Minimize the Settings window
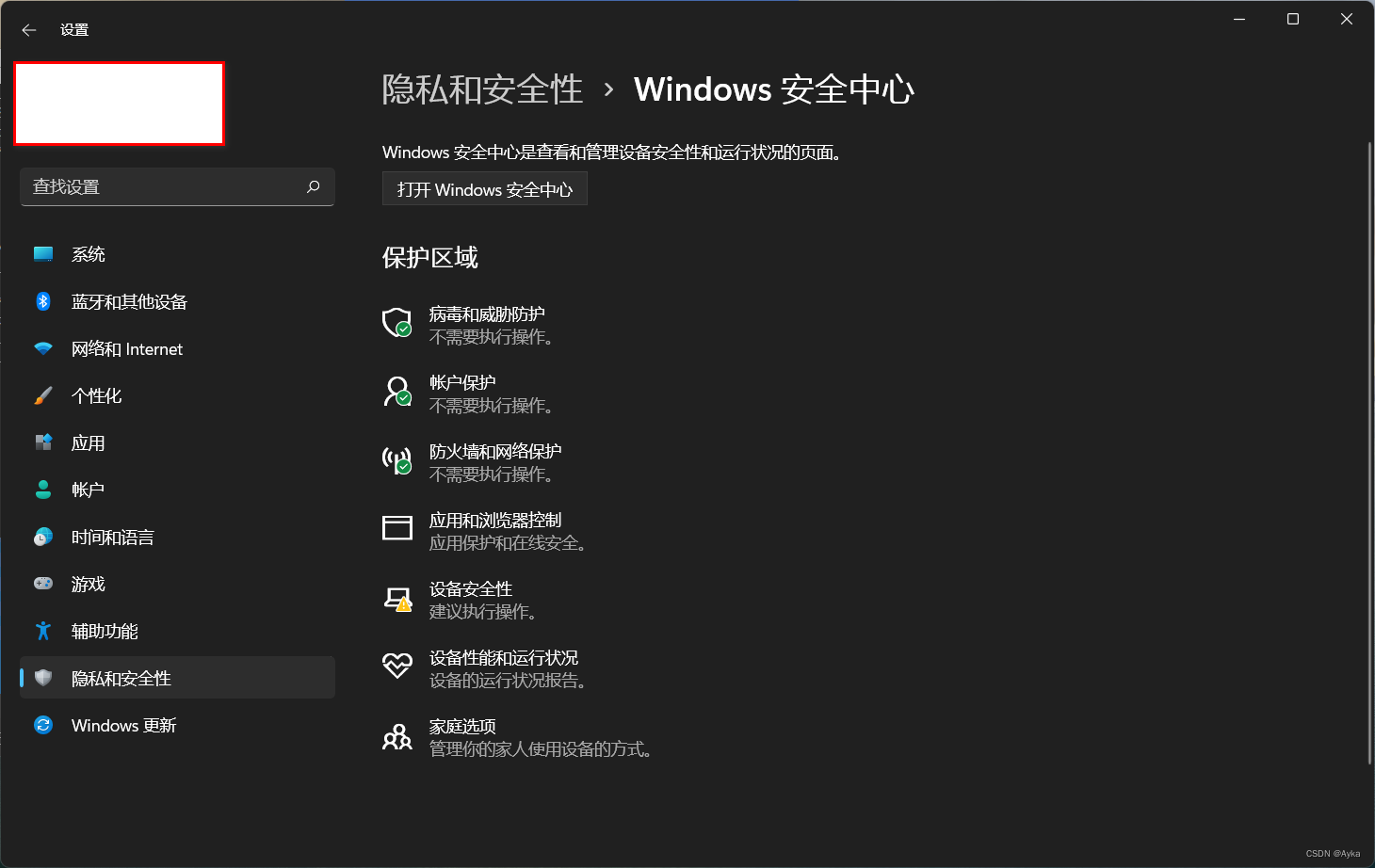1375x868 pixels. pos(1239,19)
